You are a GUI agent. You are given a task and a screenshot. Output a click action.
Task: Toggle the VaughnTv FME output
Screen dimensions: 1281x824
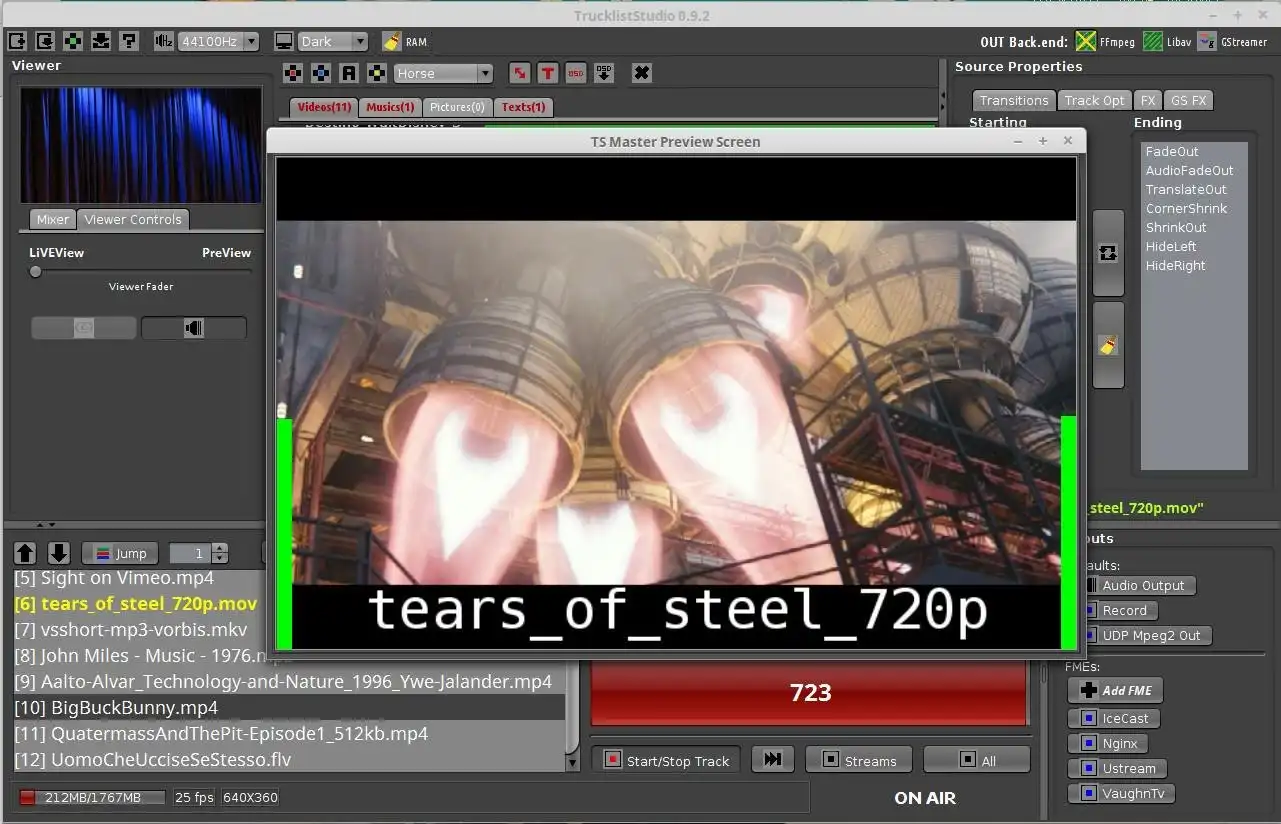click(x=1122, y=793)
